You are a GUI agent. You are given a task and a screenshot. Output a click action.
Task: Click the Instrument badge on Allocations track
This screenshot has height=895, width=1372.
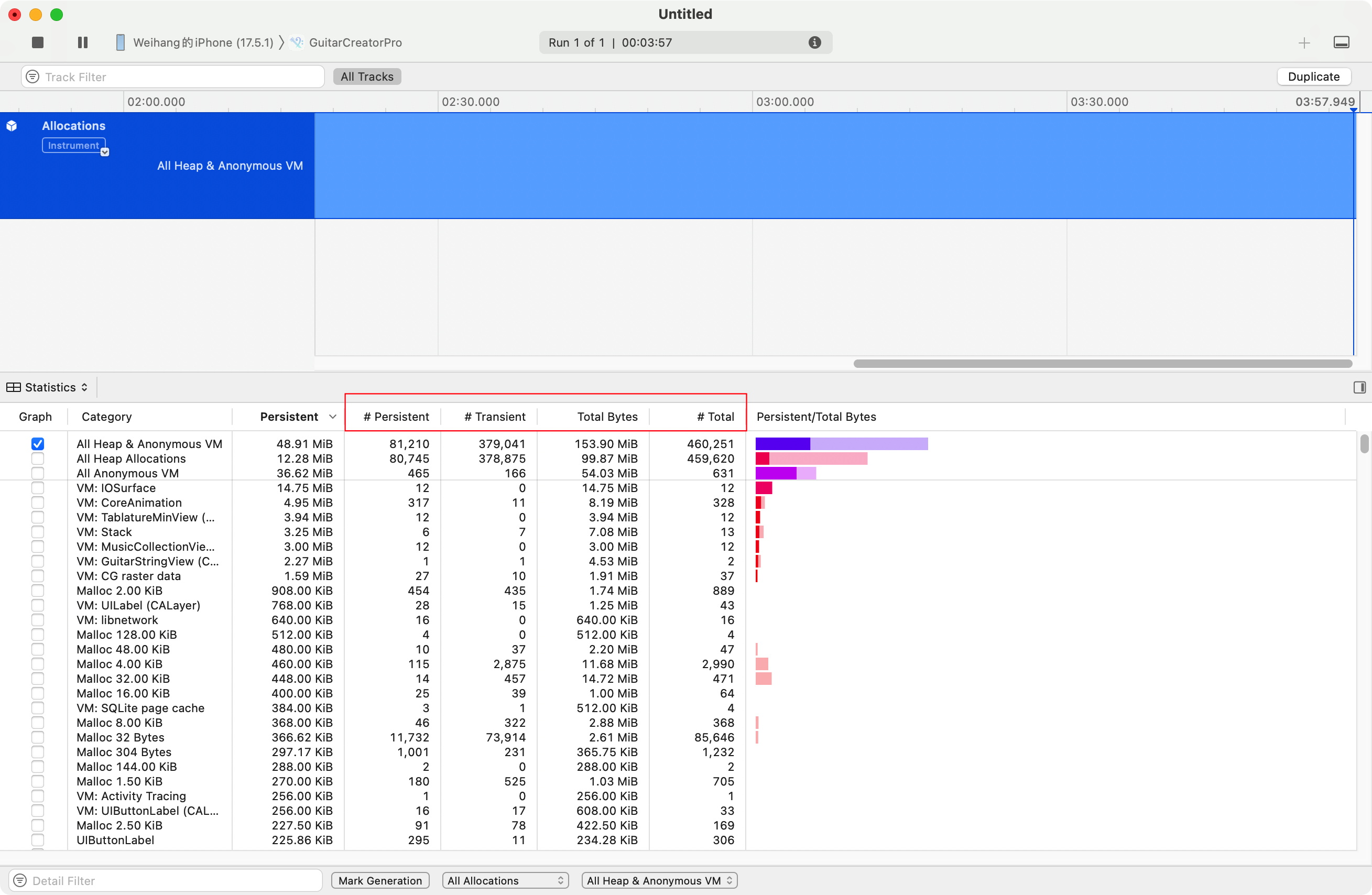[x=73, y=145]
